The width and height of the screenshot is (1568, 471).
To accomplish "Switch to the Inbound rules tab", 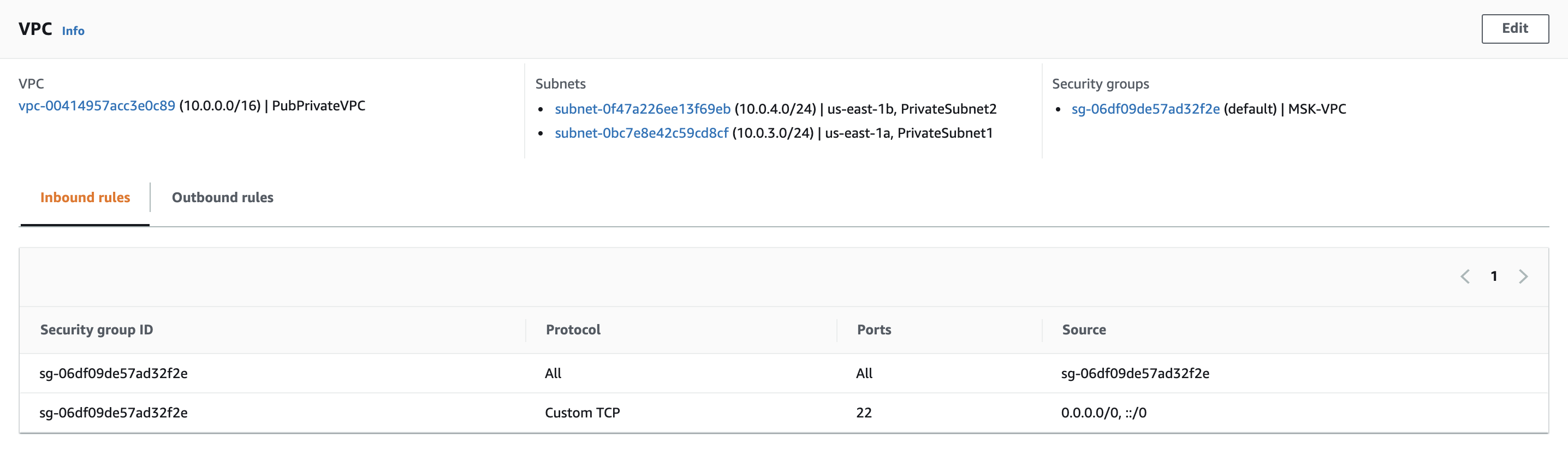I will click(x=85, y=197).
